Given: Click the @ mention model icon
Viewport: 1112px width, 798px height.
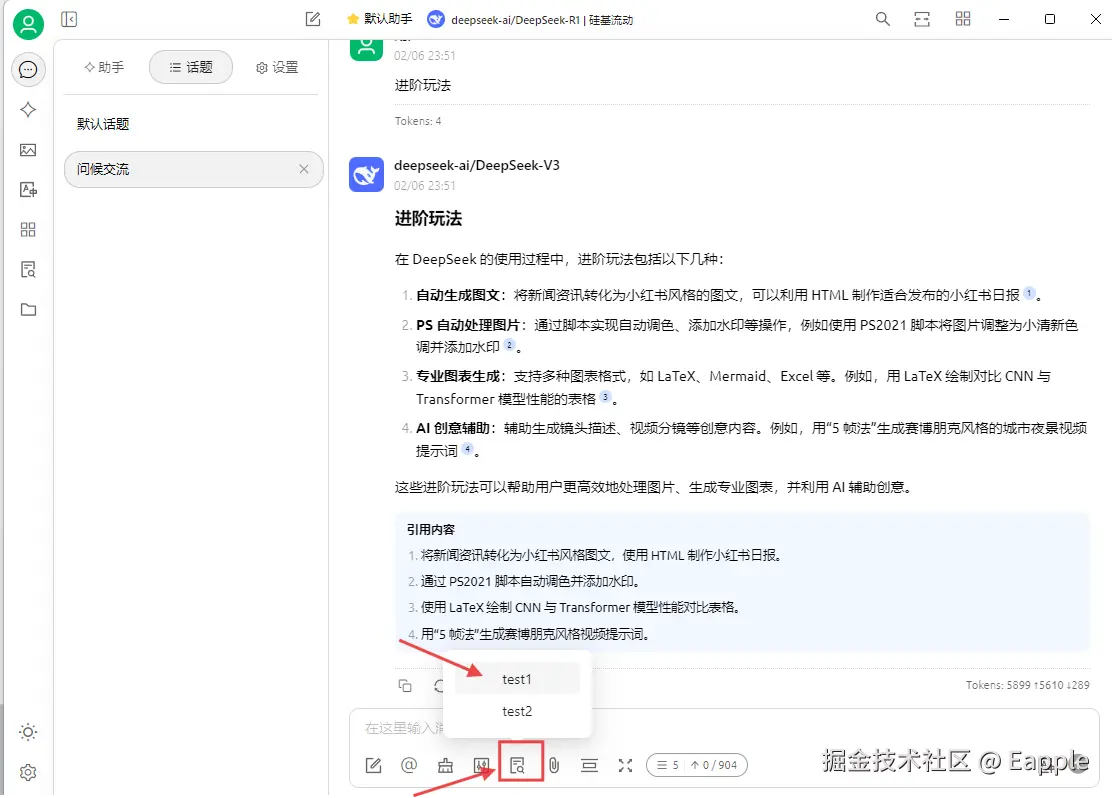Looking at the screenshot, I should pyautogui.click(x=408, y=765).
